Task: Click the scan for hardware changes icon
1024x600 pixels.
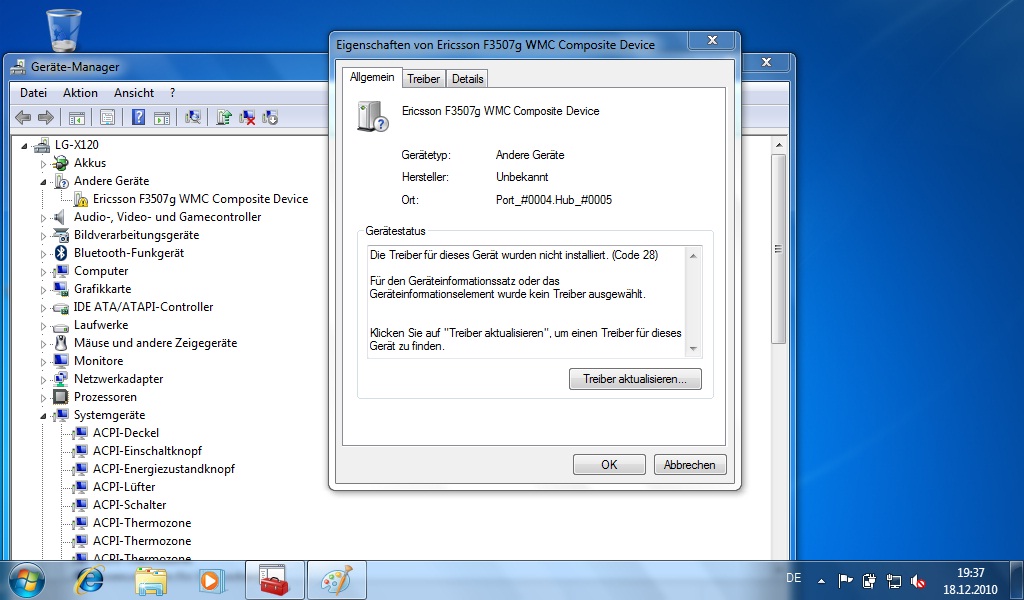Action: (x=193, y=118)
